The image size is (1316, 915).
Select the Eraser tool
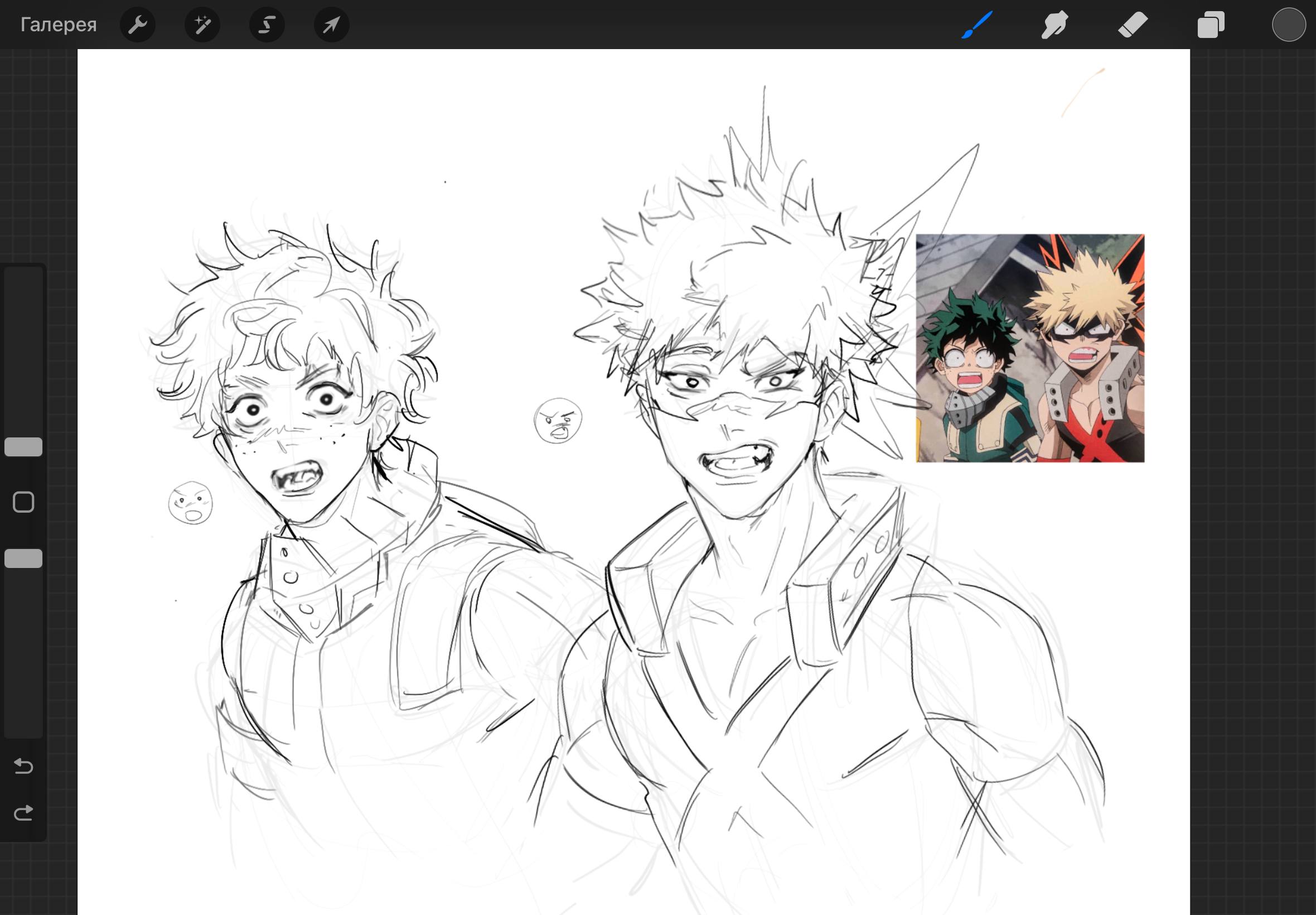1133,25
